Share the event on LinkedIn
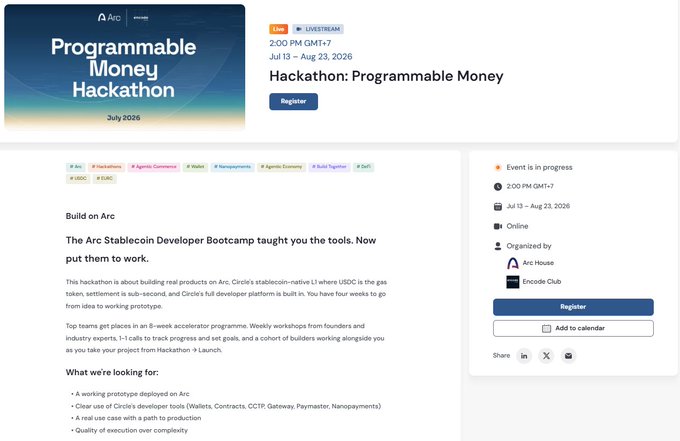The image size is (680, 441). (x=524, y=356)
